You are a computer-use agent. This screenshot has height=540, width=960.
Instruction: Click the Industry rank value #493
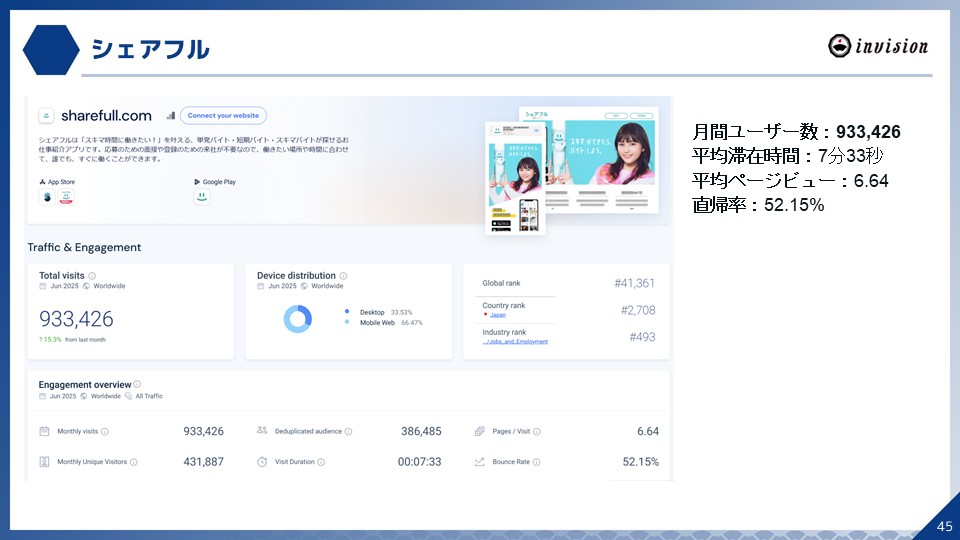pos(642,337)
